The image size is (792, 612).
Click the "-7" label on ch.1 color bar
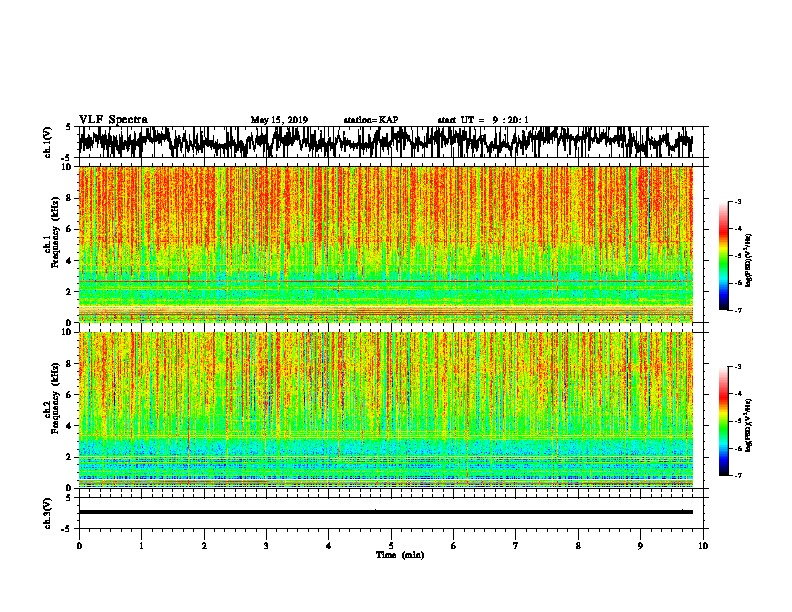tap(737, 310)
